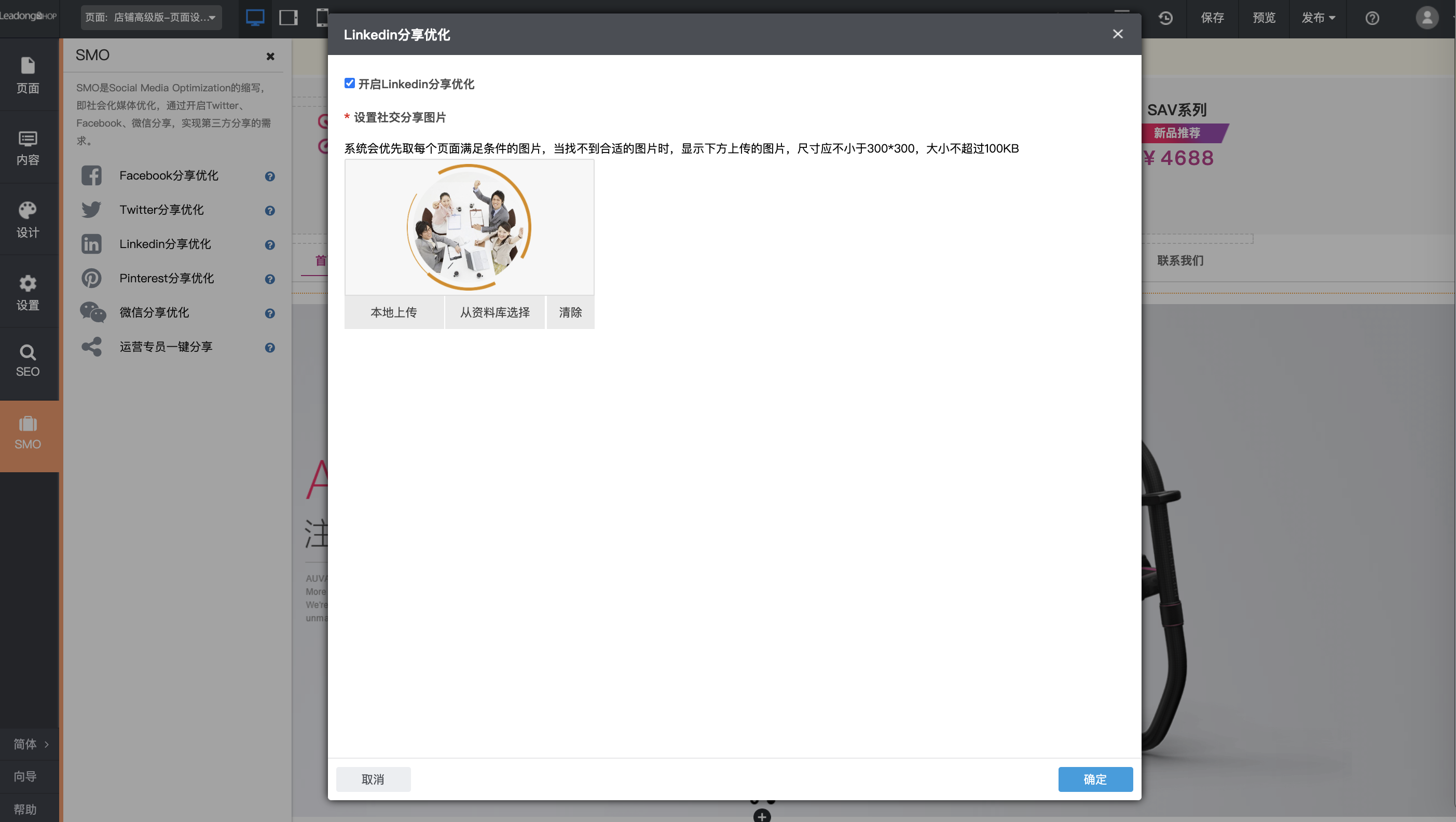Select the Pinterest分享优化 option
1456x822 pixels.
pos(166,278)
